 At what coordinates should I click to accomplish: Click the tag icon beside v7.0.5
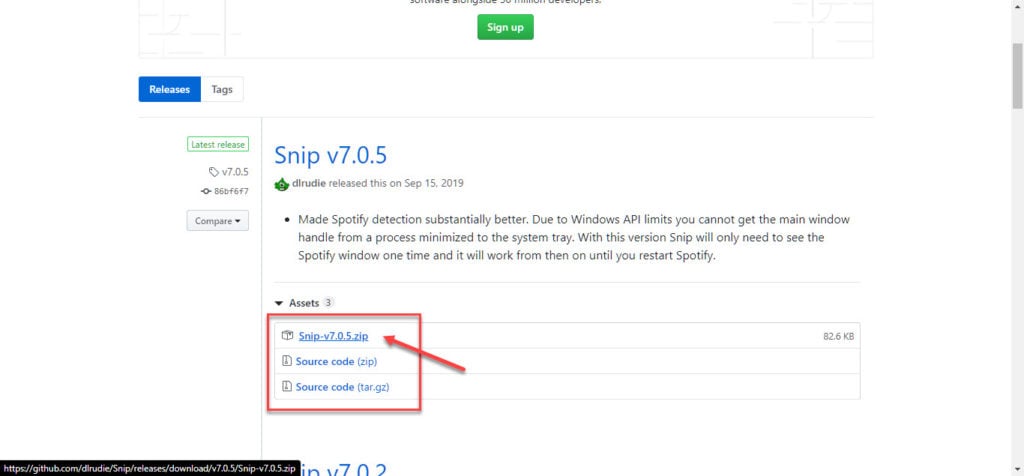[214, 172]
